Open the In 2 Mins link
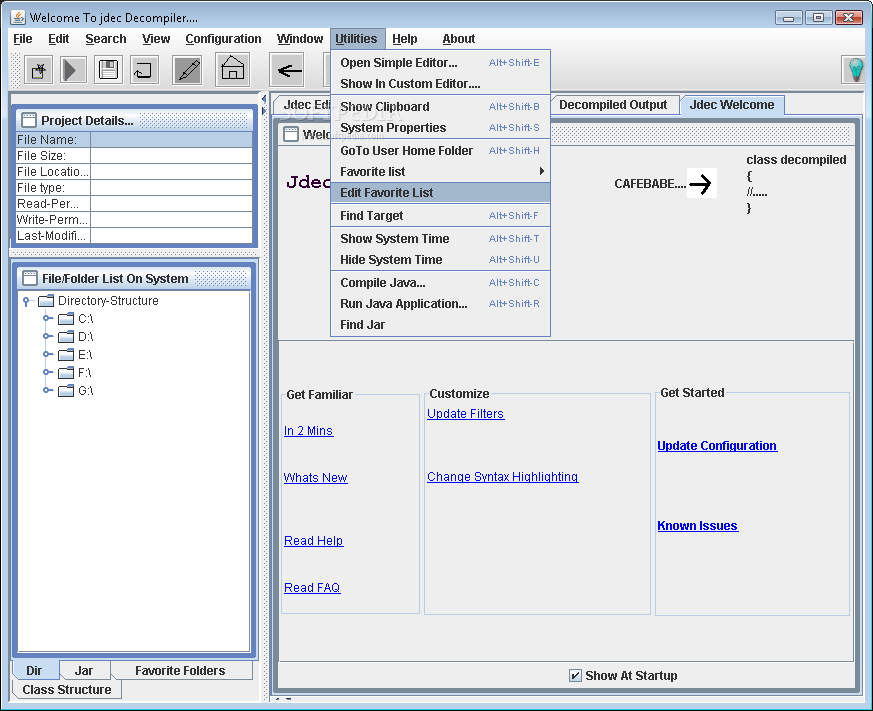This screenshot has height=711, width=873. tap(308, 431)
